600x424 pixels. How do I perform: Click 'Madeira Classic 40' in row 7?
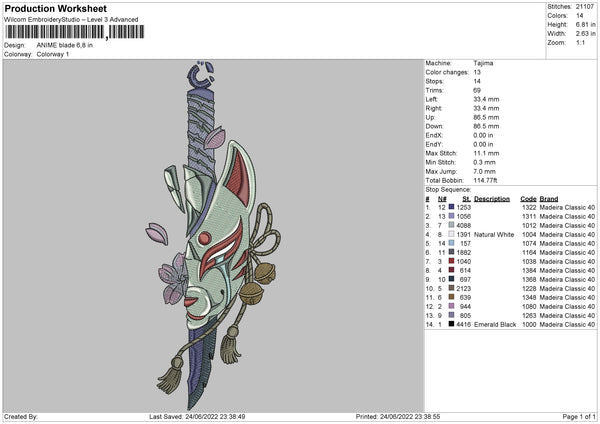coord(567,261)
